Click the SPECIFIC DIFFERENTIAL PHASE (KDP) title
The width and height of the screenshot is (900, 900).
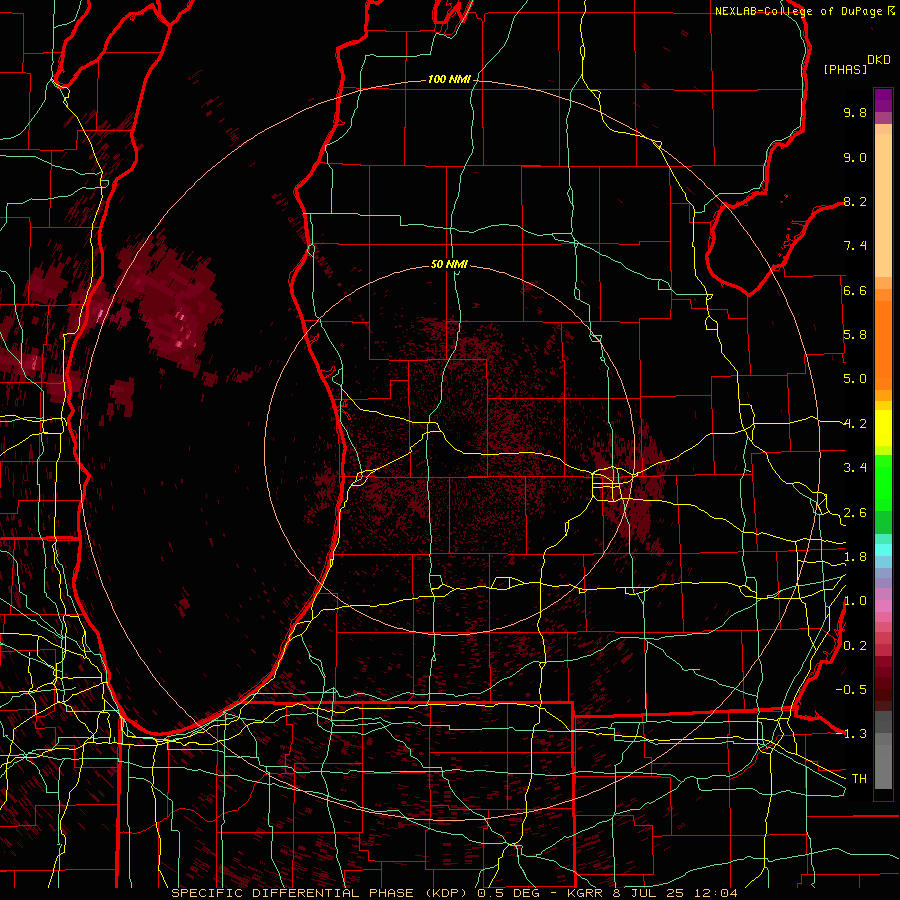(x=319, y=893)
